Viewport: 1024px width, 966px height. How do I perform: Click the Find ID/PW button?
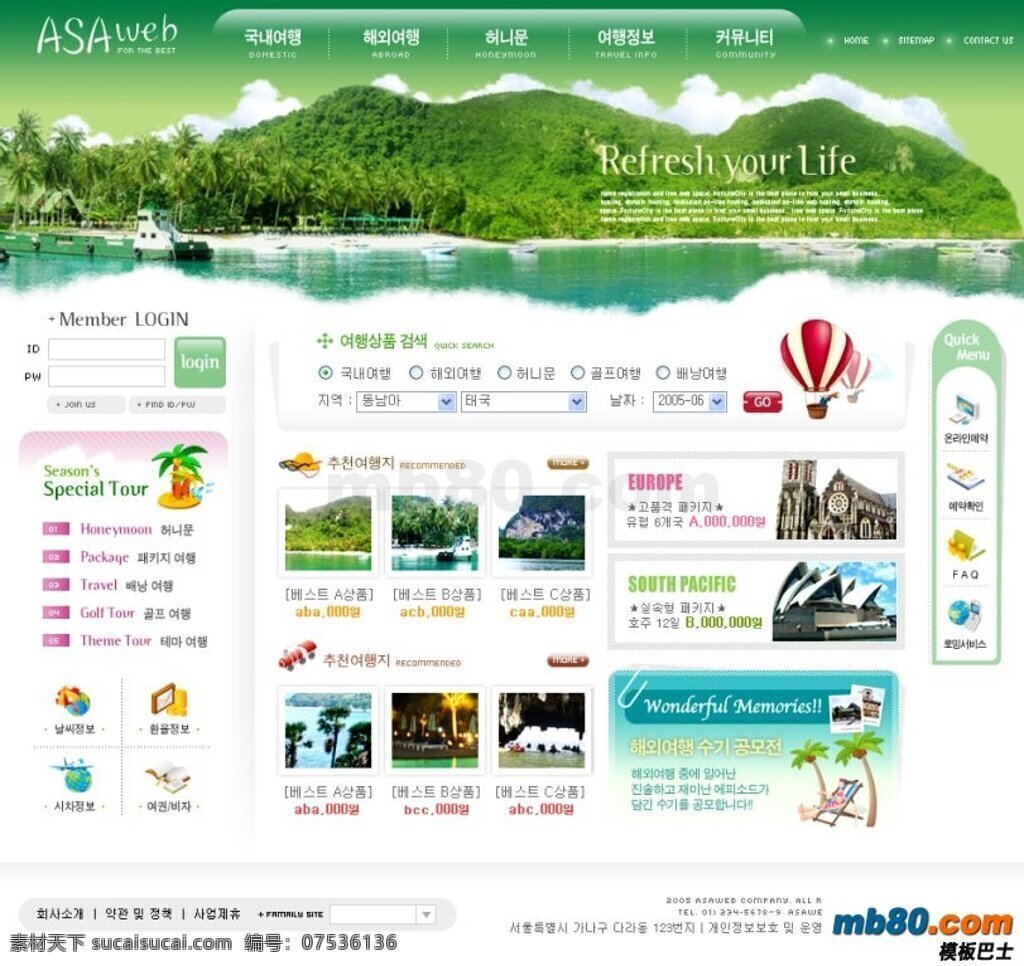point(177,404)
